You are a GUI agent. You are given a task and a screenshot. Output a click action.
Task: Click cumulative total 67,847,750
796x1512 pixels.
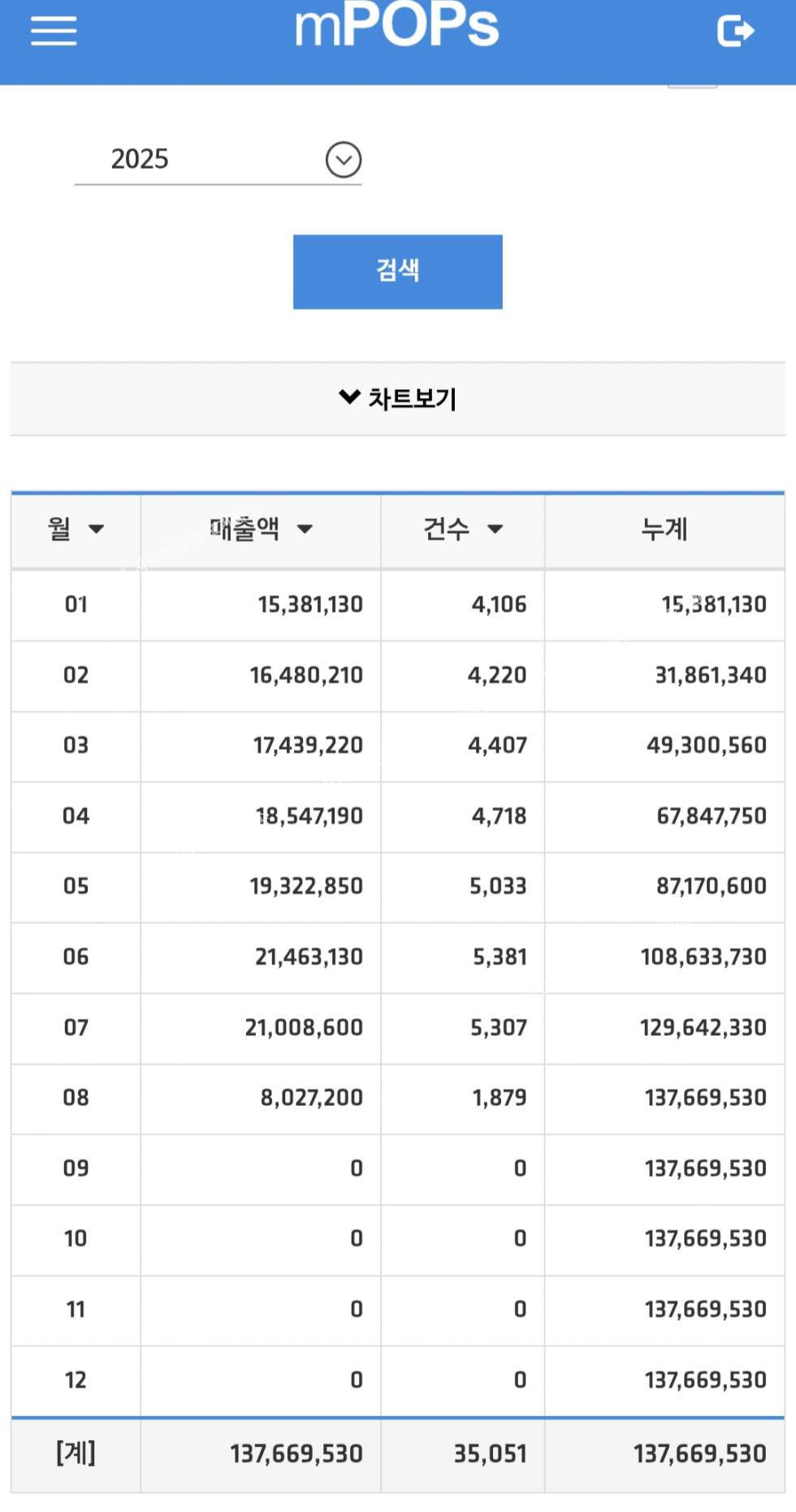pos(711,816)
